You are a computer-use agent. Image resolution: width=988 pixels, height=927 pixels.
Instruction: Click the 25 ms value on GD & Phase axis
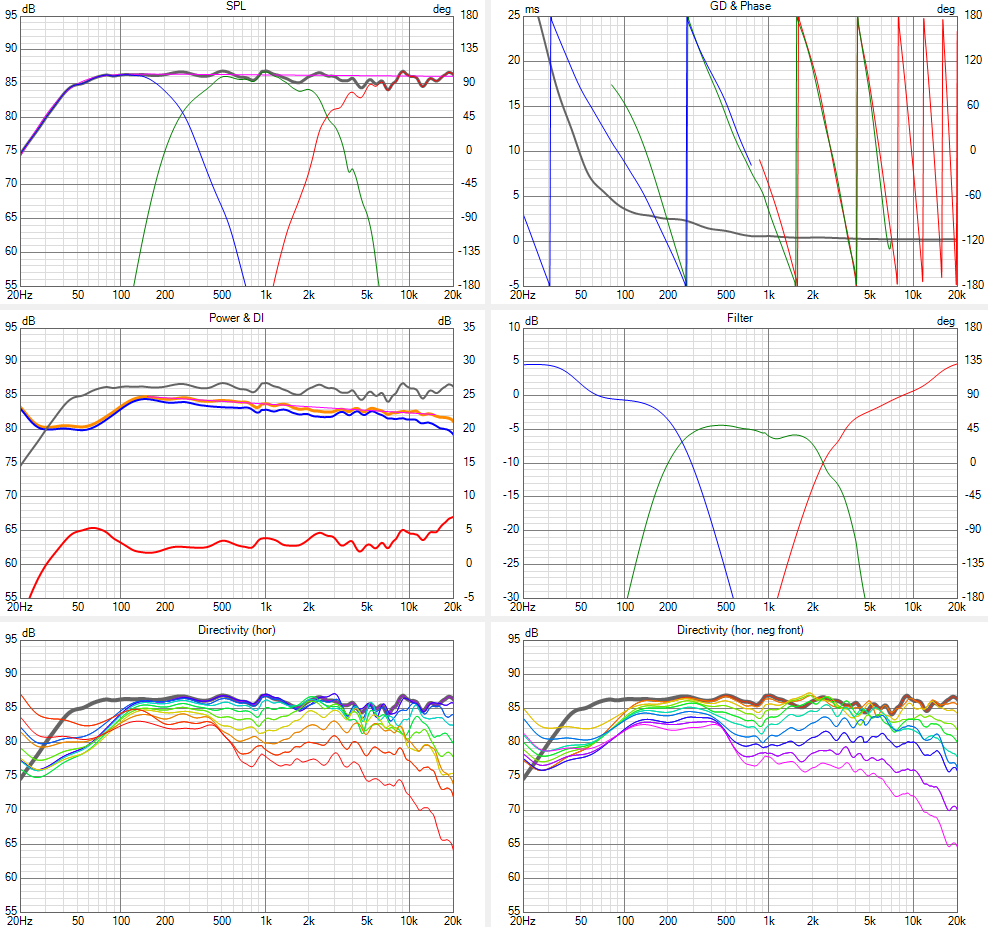point(514,14)
